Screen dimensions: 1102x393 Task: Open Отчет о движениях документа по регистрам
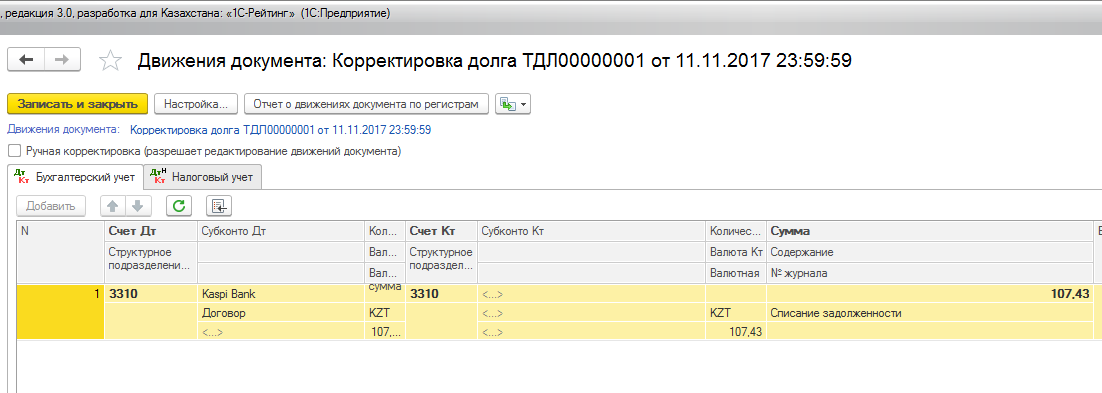coord(366,104)
